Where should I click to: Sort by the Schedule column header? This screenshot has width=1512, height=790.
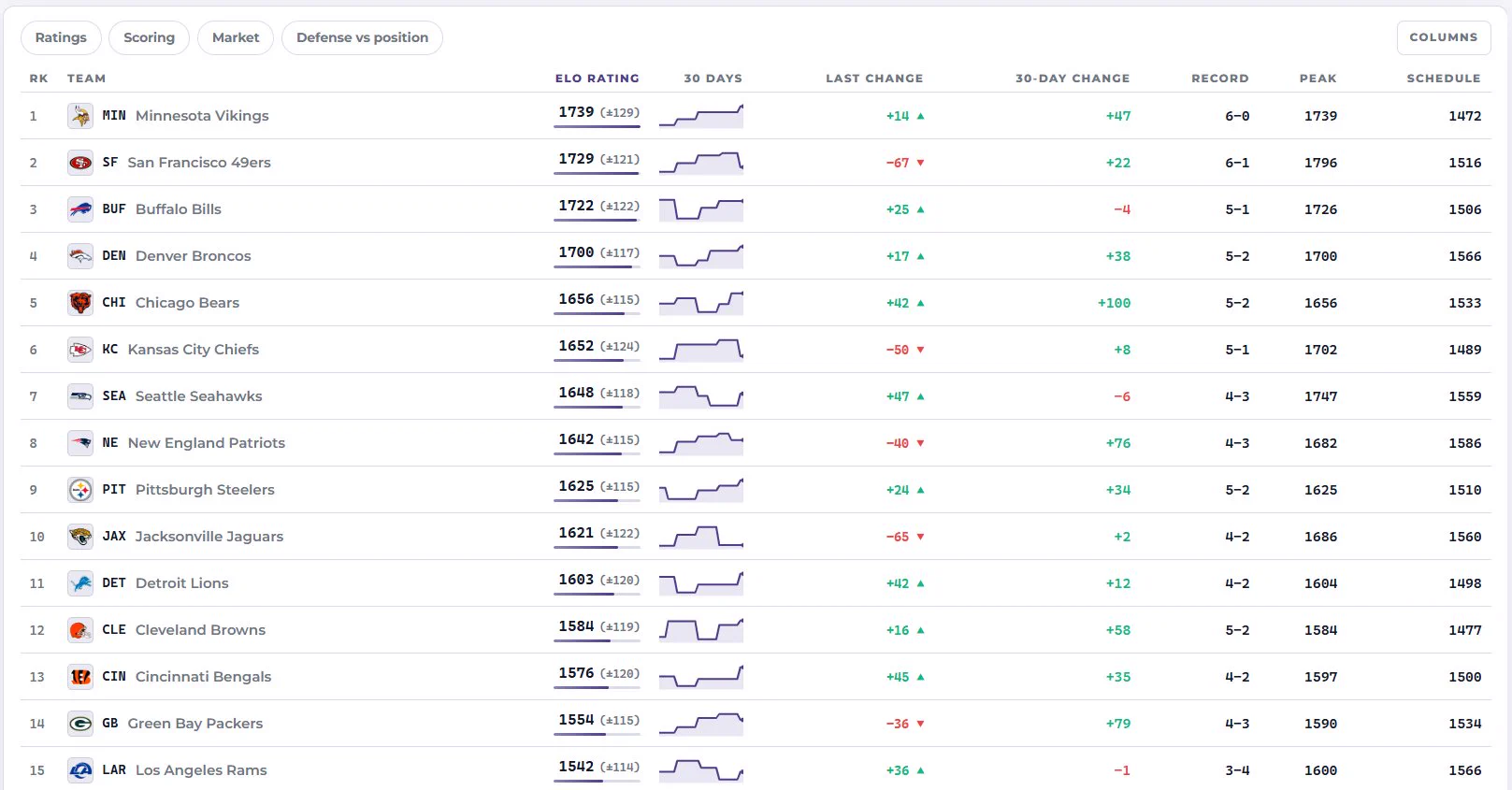(1444, 79)
